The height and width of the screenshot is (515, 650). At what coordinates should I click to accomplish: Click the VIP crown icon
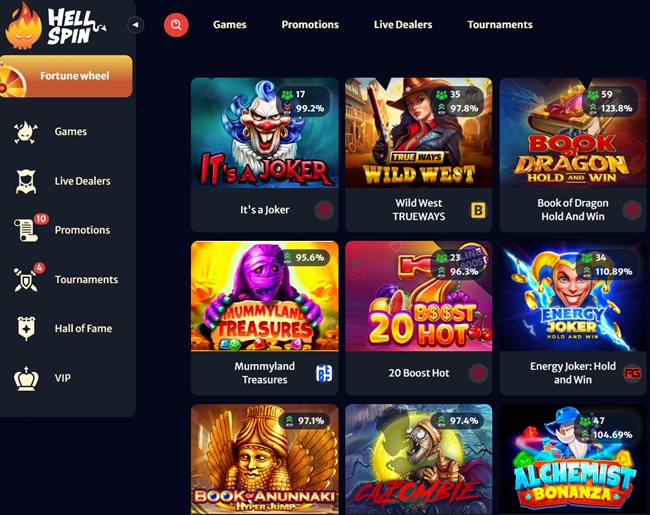point(26,378)
